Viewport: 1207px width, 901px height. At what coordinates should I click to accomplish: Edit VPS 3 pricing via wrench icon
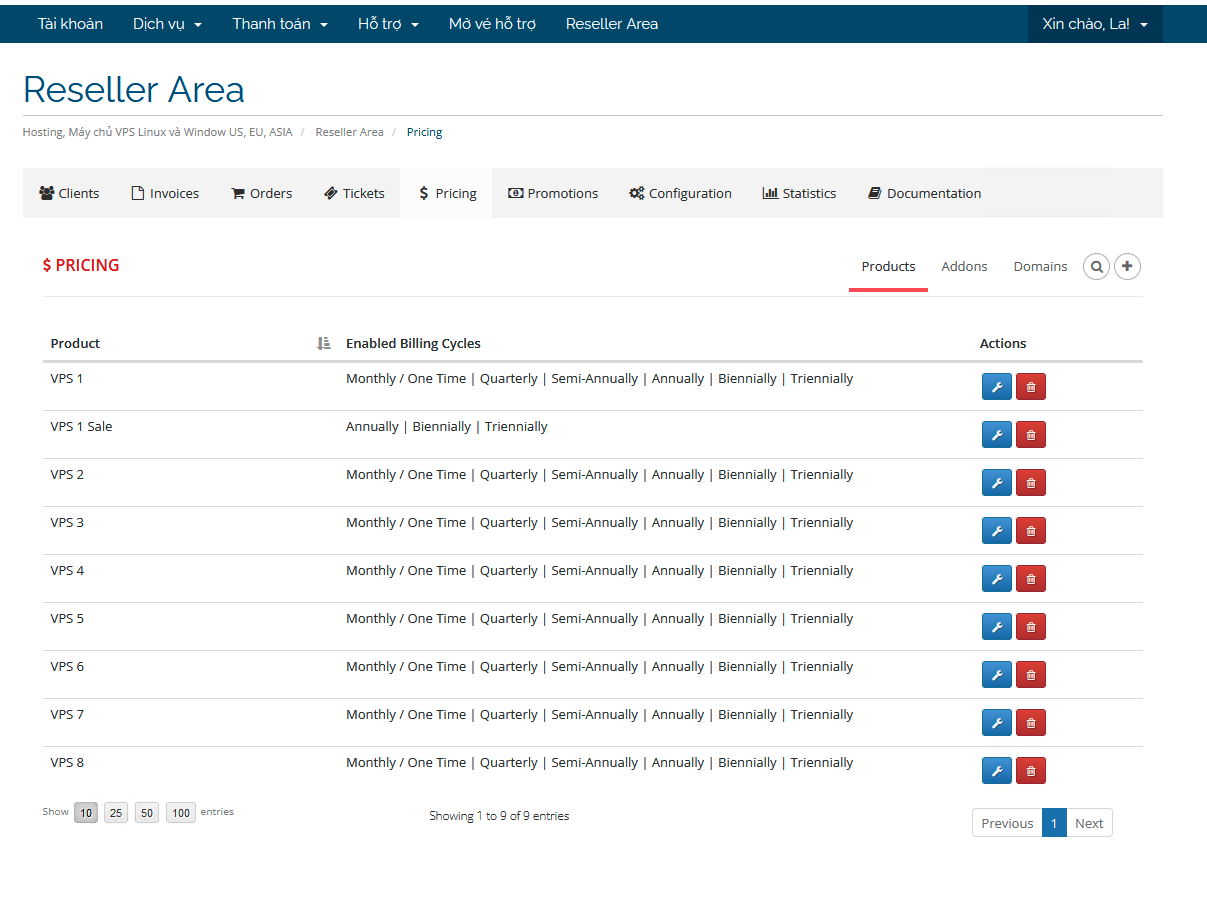pyautogui.click(x=996, y=531)
